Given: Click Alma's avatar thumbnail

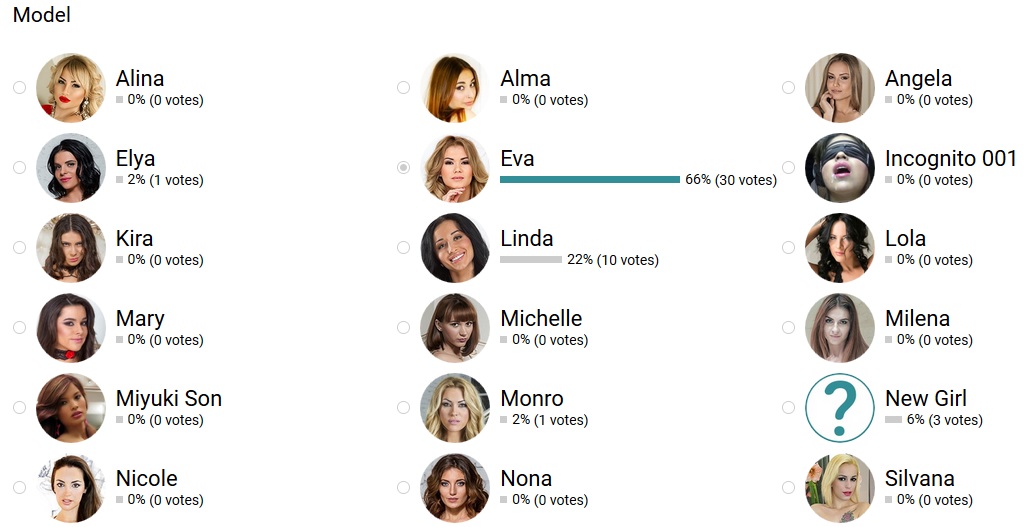Looking at the screenshot, I should point(455,87).
